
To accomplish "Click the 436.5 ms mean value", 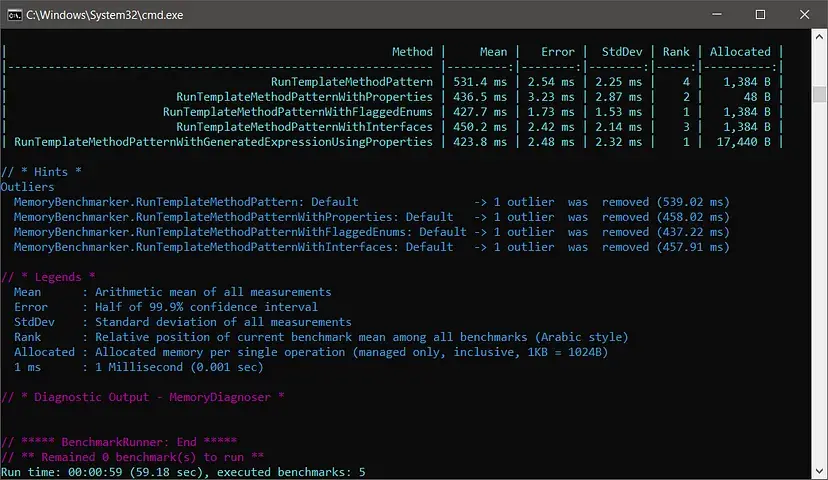I will click(x=479, y=97).
